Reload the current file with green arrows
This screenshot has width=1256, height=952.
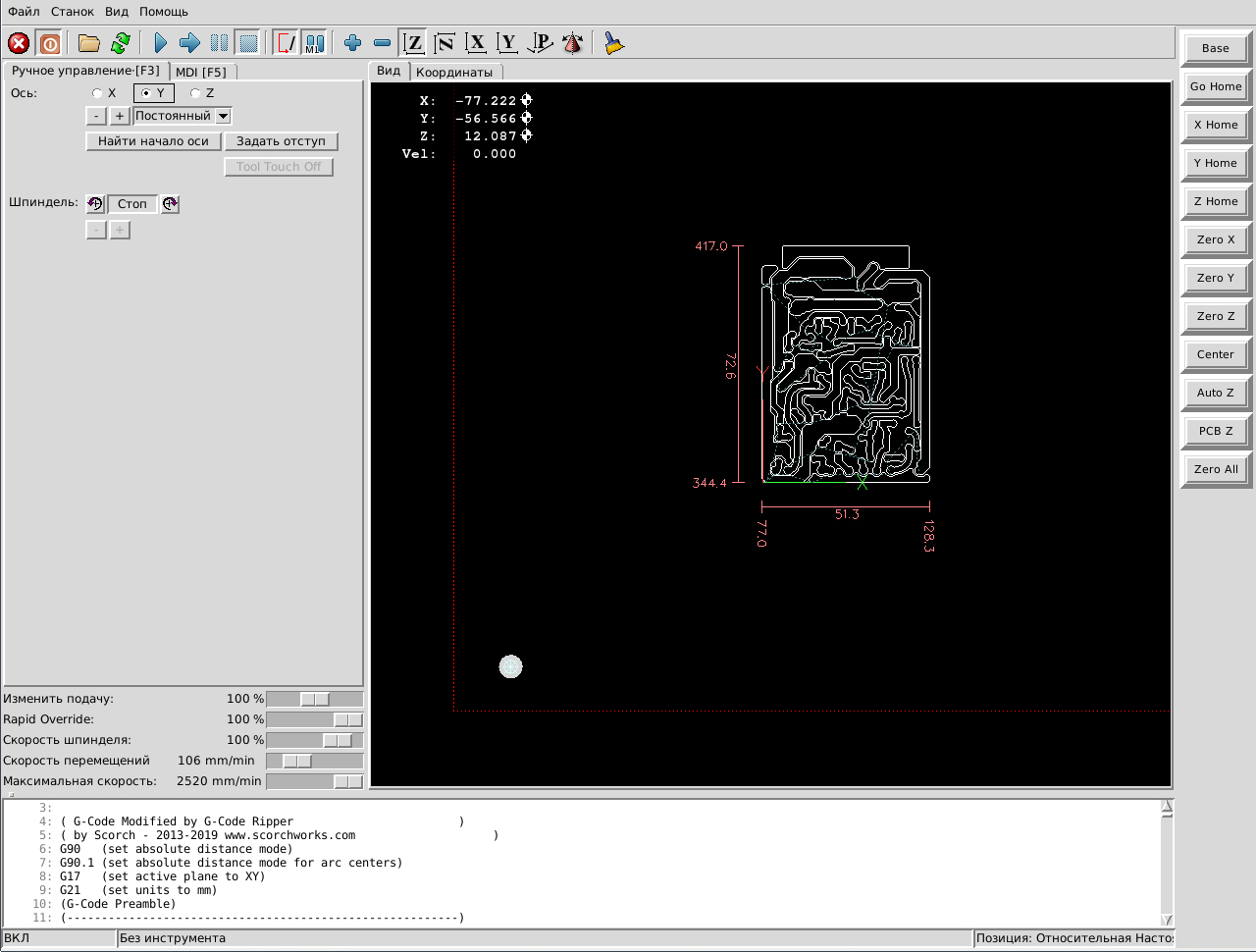coord(121,43)
